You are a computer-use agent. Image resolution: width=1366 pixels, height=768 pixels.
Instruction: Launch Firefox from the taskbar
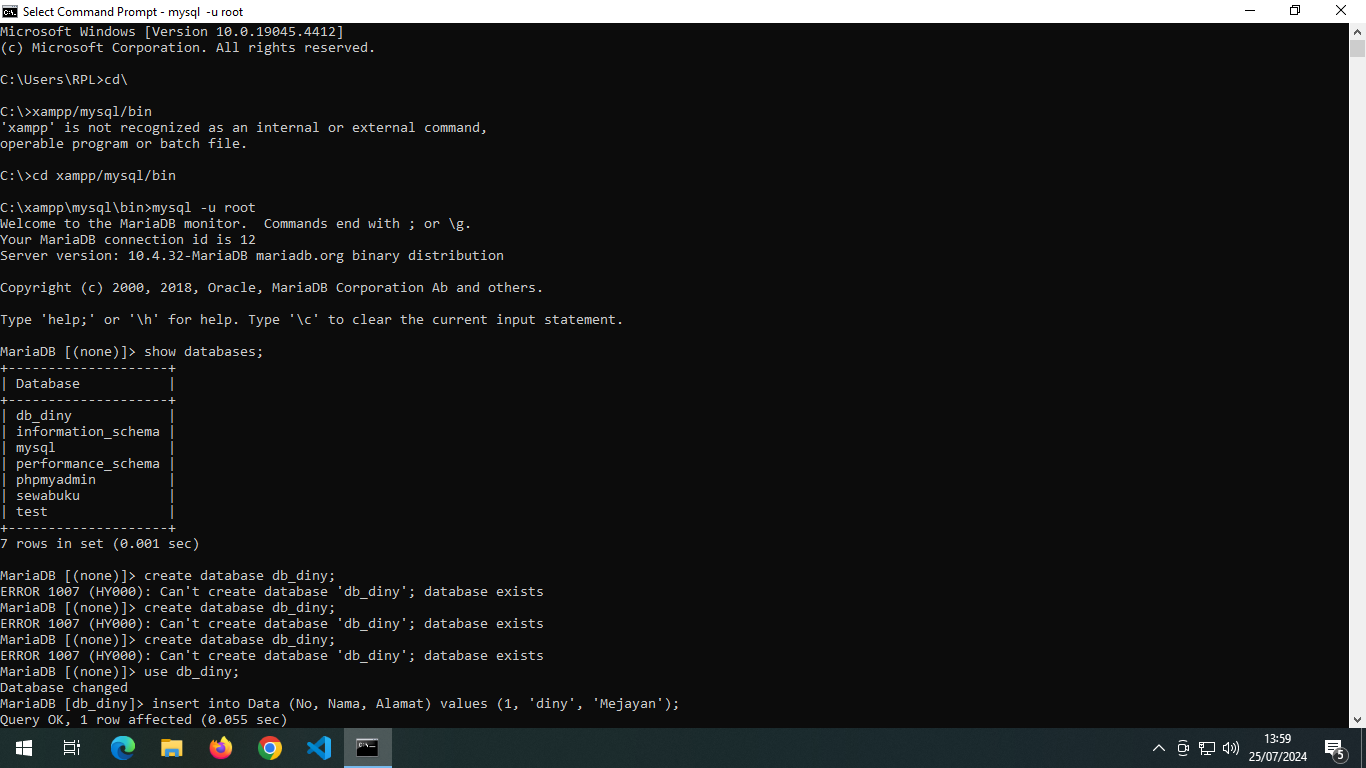pos(221,748)
